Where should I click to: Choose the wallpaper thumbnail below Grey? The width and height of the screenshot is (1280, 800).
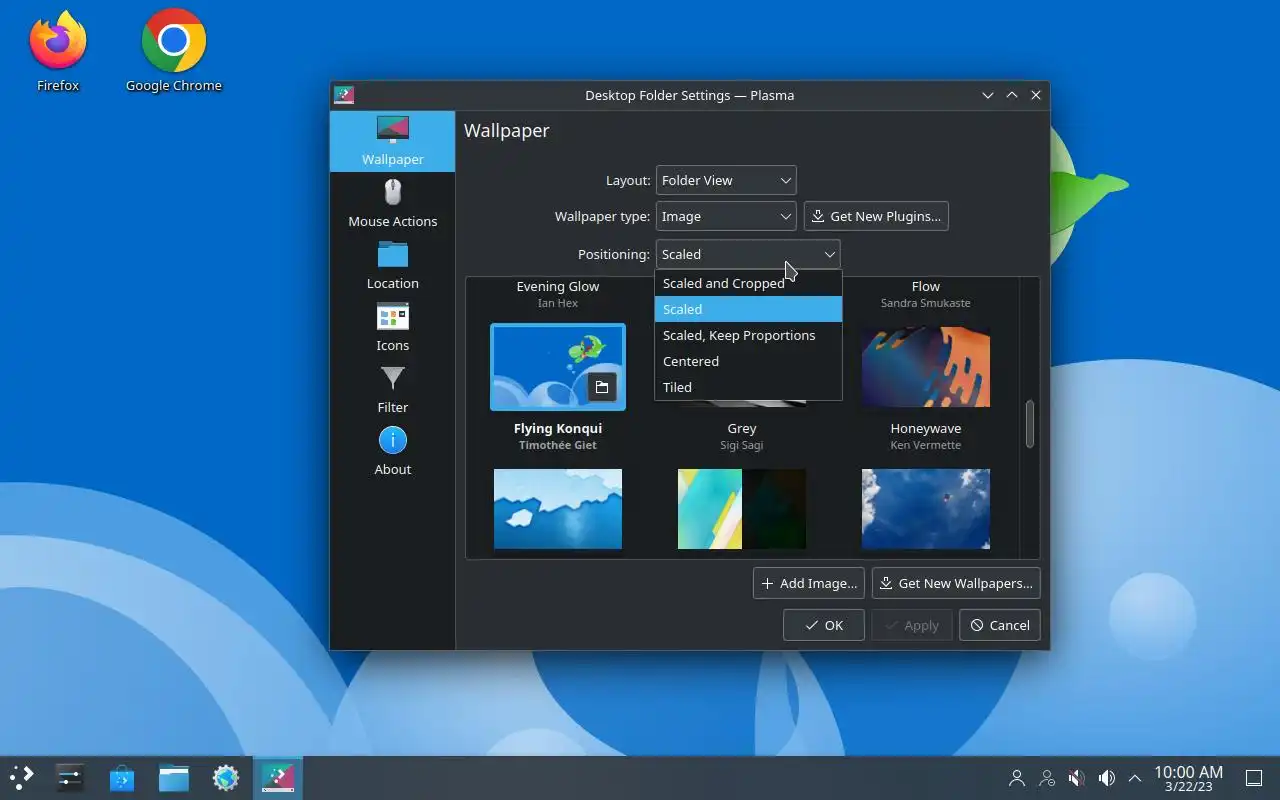742,509
